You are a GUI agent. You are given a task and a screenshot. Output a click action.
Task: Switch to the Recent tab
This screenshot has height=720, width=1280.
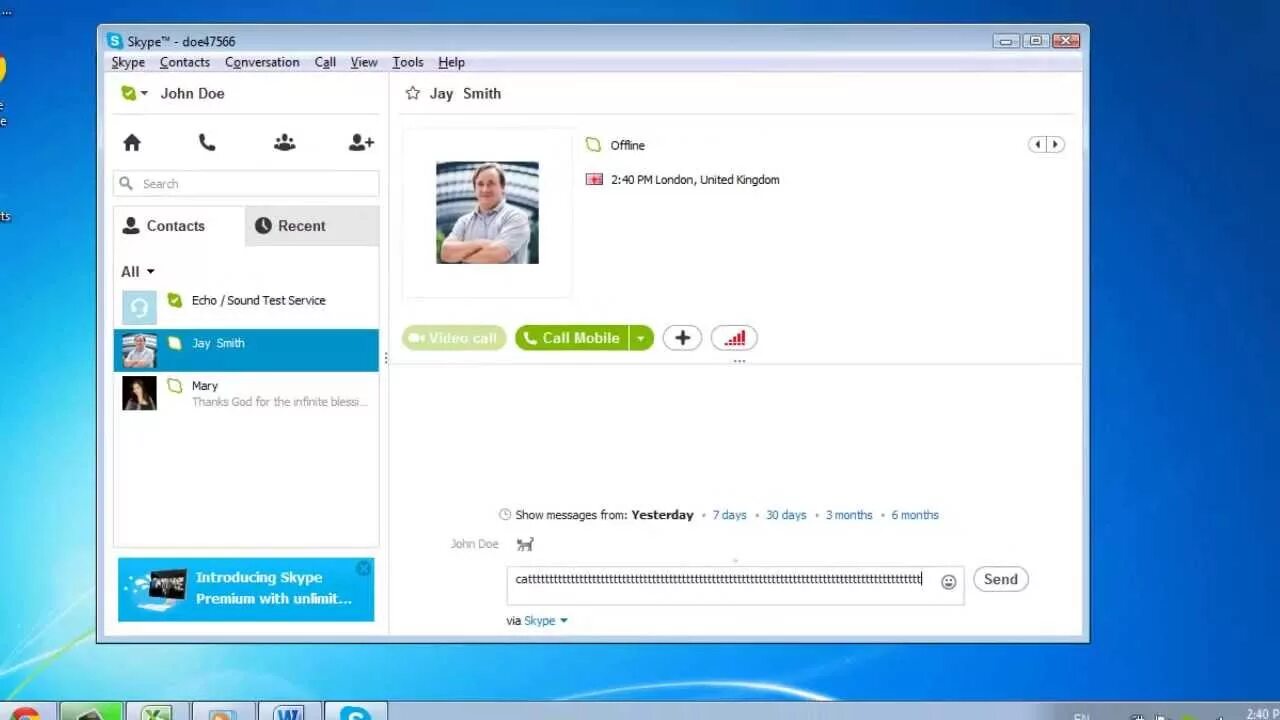(x=312, y=226)
